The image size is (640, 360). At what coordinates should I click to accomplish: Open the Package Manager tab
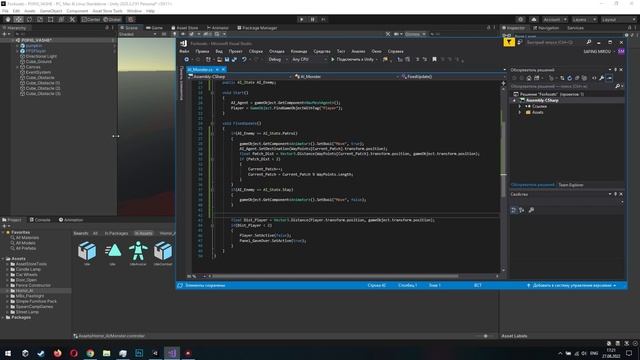point(257,28)
